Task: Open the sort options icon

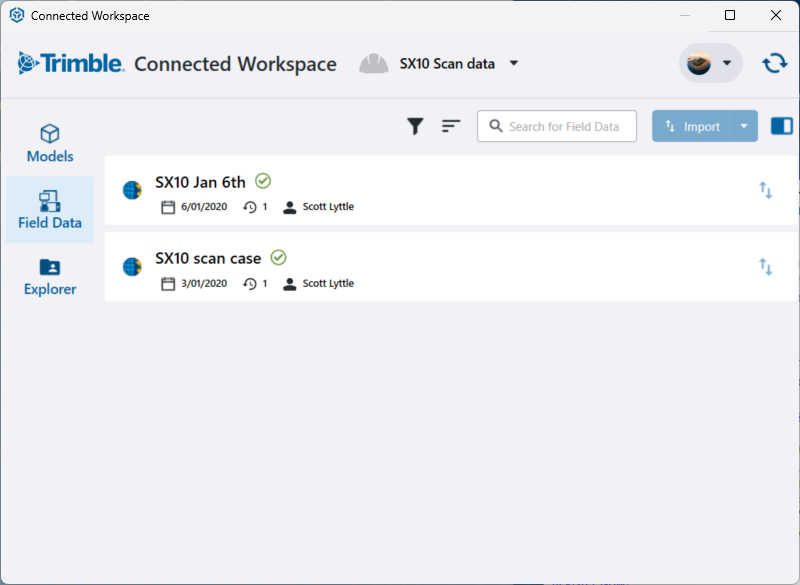Action: coord(451,126)
